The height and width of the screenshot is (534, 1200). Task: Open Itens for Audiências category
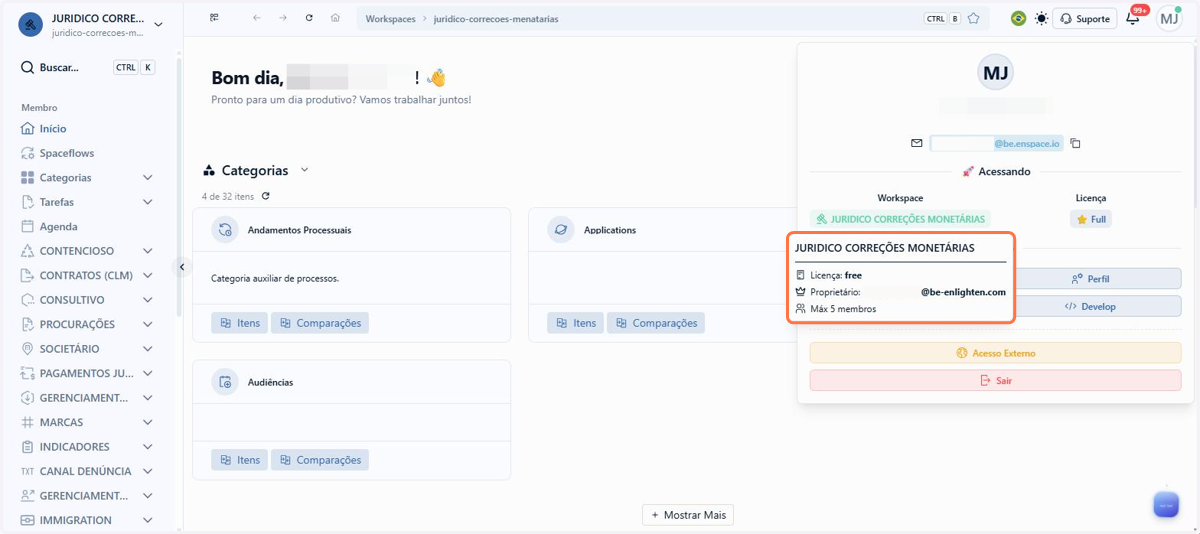(x=238, y=460)
